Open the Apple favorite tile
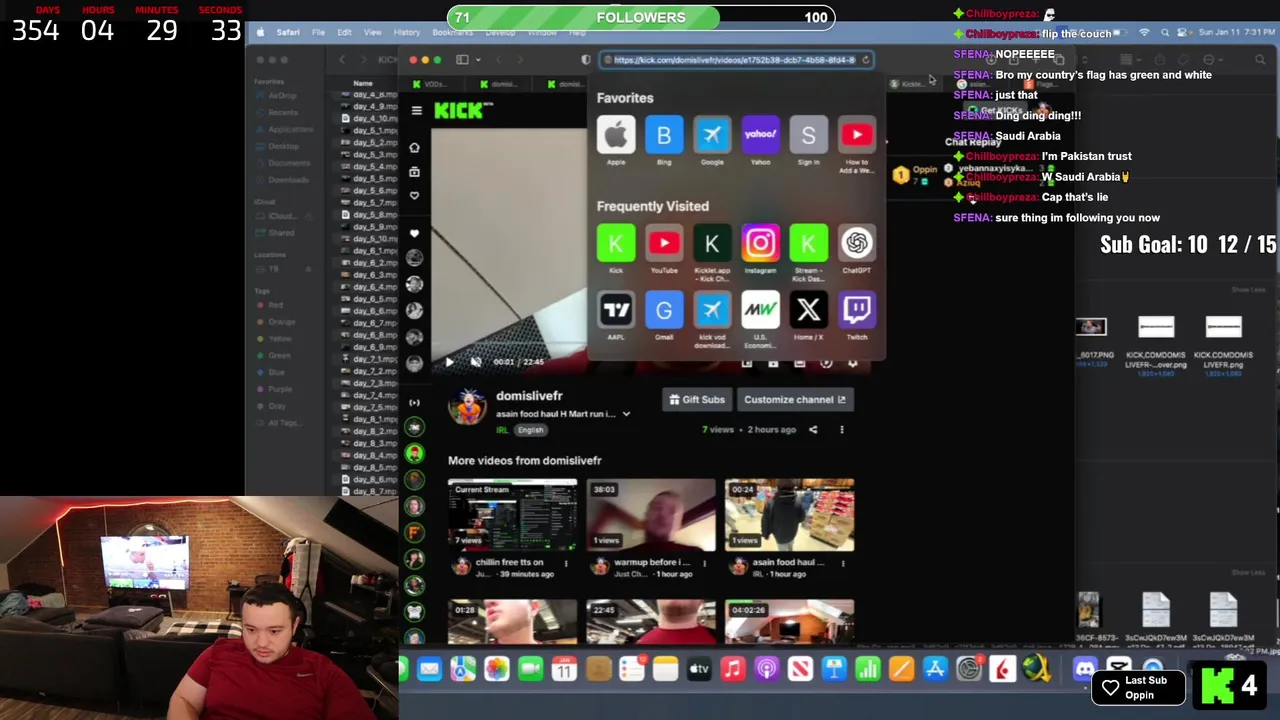1280x720 pixels. tap(616, 135)
